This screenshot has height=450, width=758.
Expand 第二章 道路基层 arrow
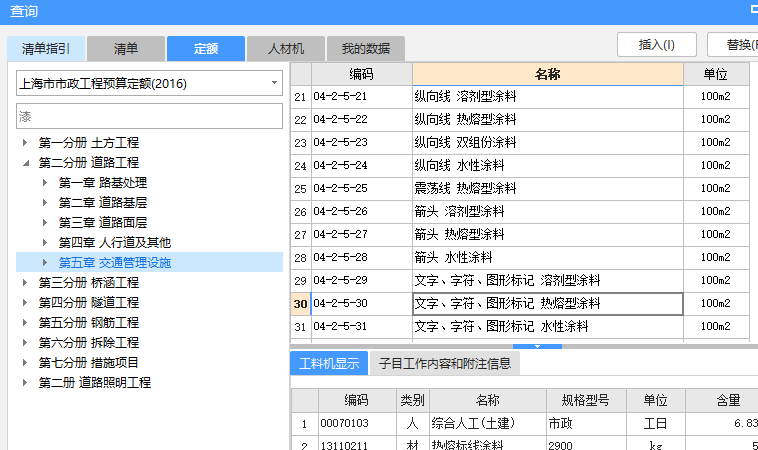44,203
